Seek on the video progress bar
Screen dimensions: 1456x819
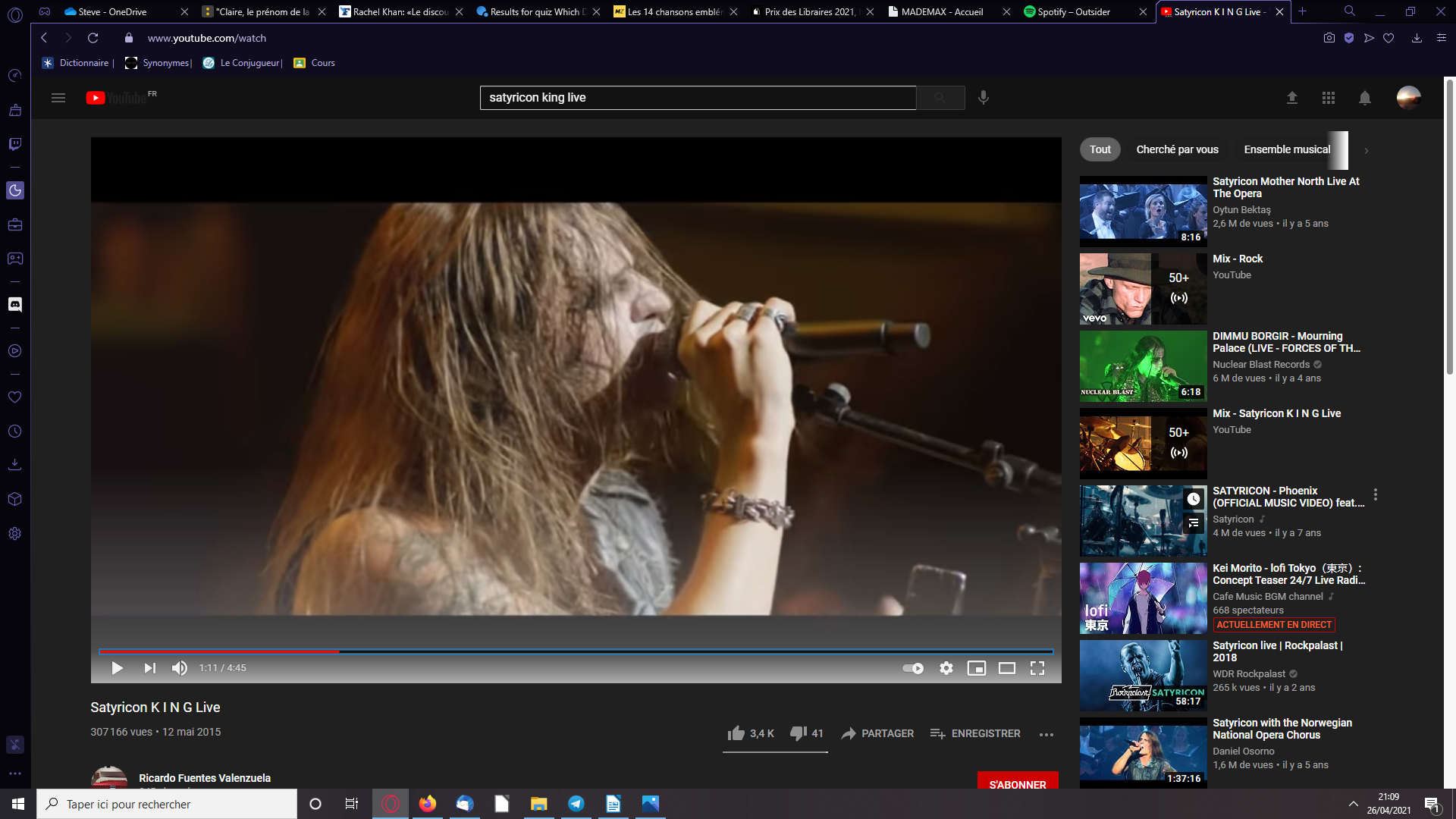tap(576, 651)
